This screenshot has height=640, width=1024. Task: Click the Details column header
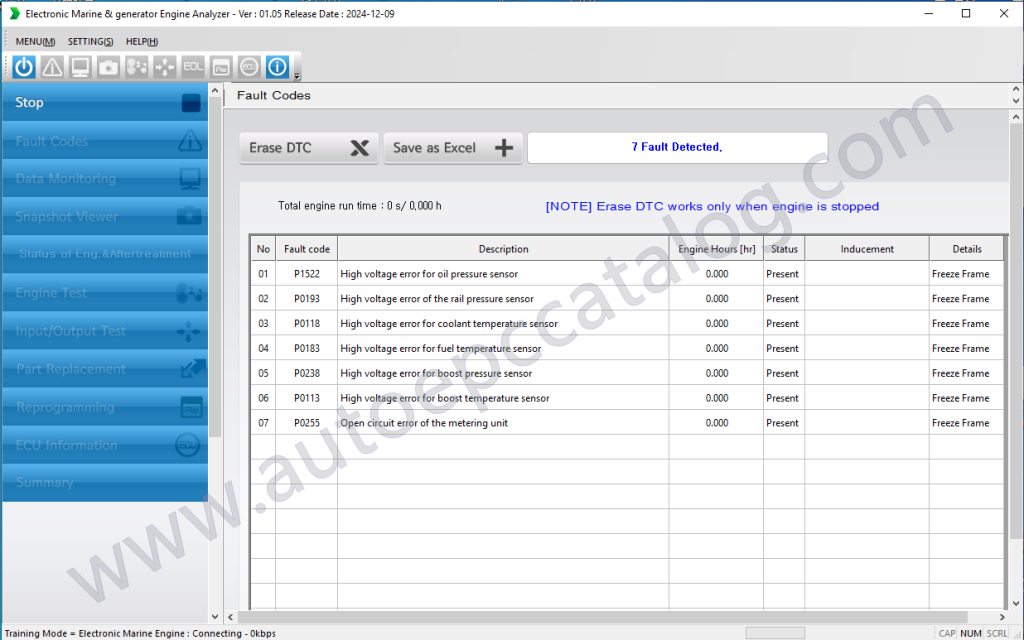(967, 249)
